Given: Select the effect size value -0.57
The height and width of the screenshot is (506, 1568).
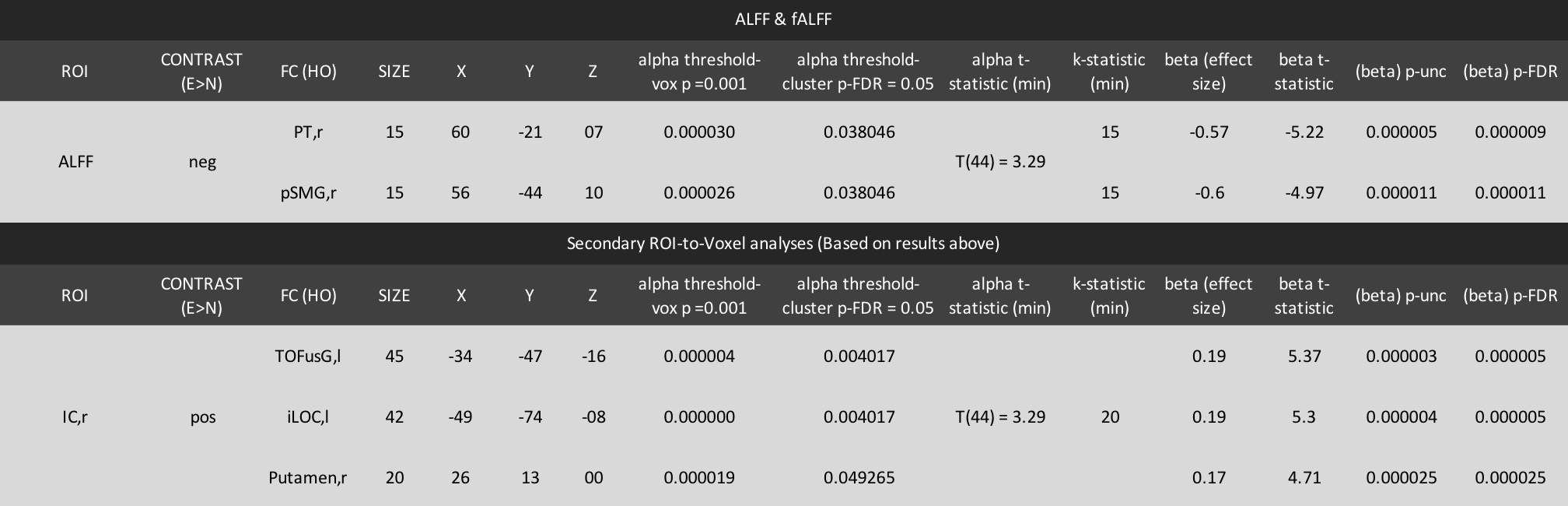Looking at the screenshot, I should tap(1209, 132).
